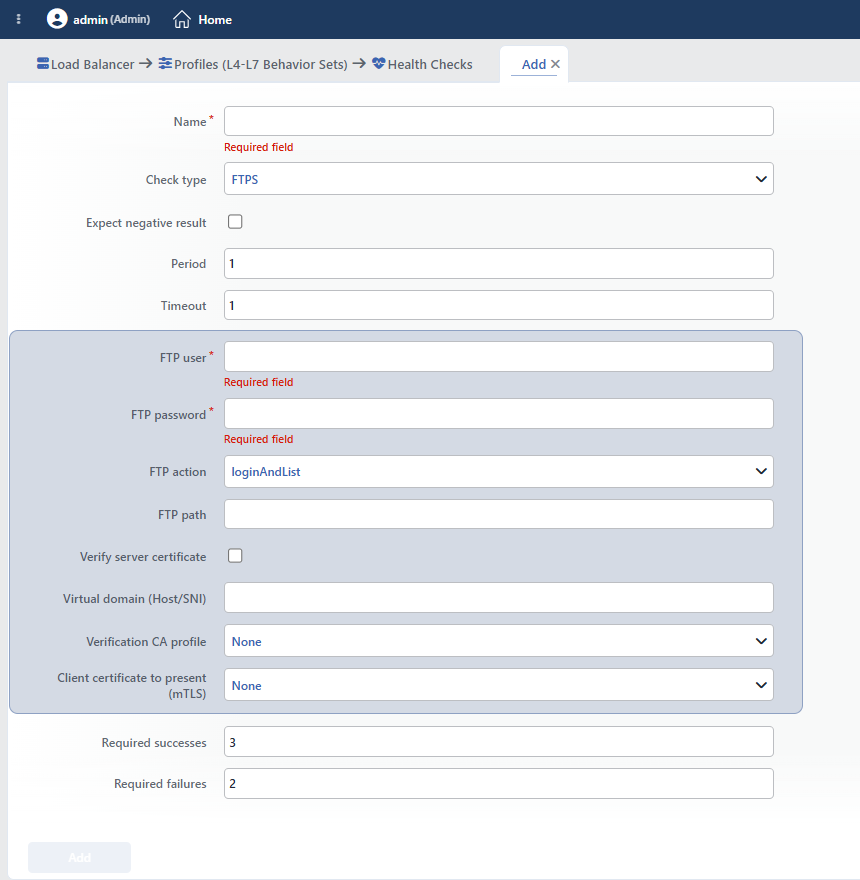Click the Health Checks heart icon
This screenshot has height=880, width=860.
378,63
